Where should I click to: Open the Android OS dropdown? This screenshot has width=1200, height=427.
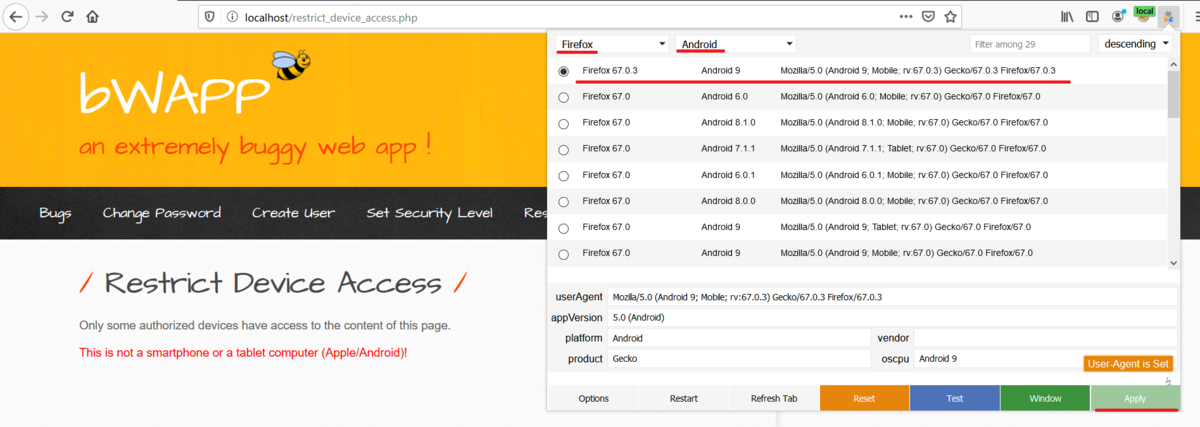pyautogui.click(x=736, y=44)
